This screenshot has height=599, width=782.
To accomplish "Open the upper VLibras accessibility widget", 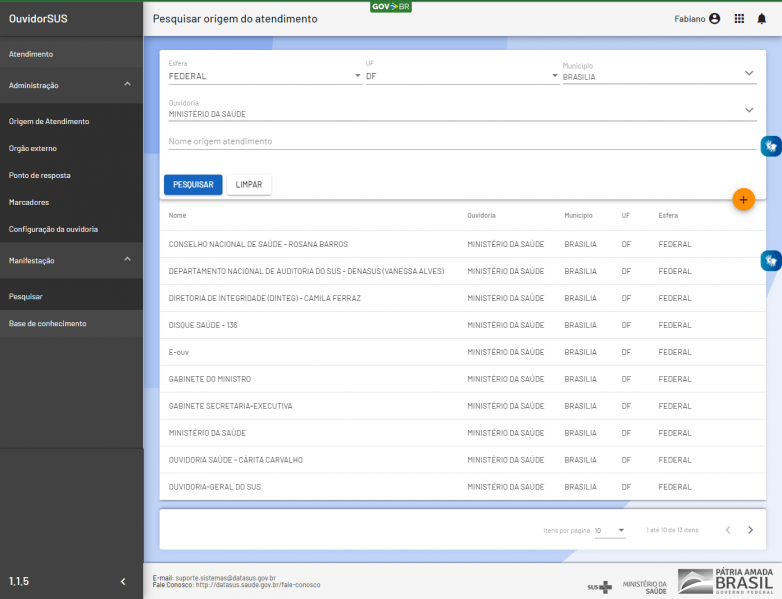I will coord(770,146).
